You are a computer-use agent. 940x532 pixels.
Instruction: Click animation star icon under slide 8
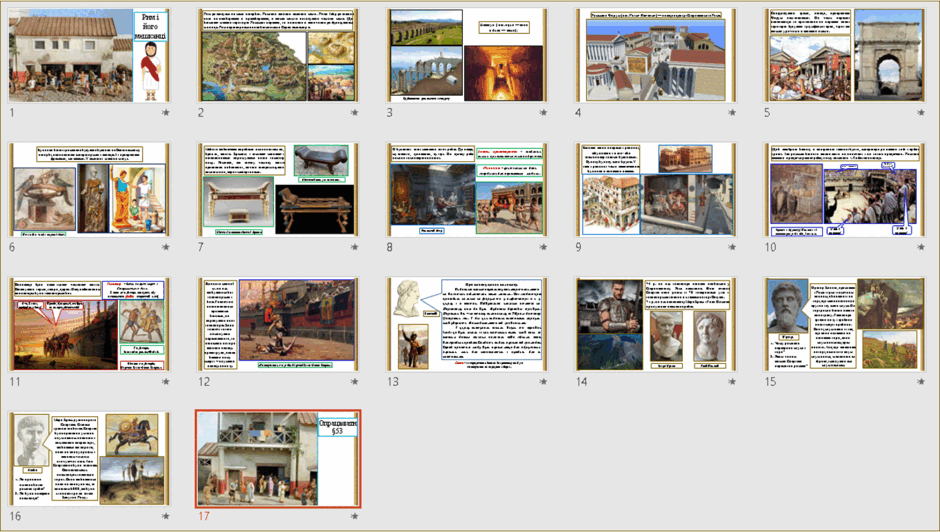pyautogui.click(x=543, y=247)
